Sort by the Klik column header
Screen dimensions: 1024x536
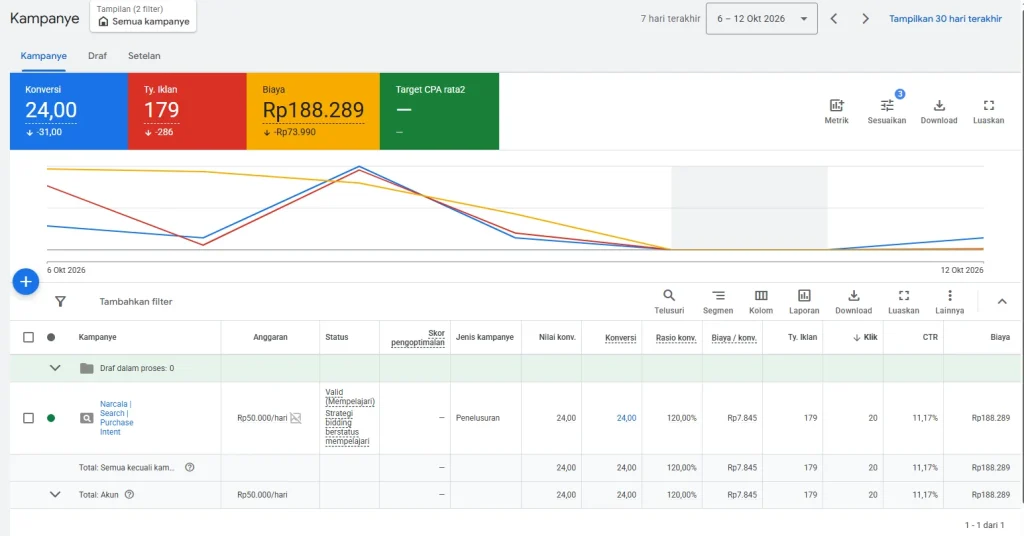[865, 338]
